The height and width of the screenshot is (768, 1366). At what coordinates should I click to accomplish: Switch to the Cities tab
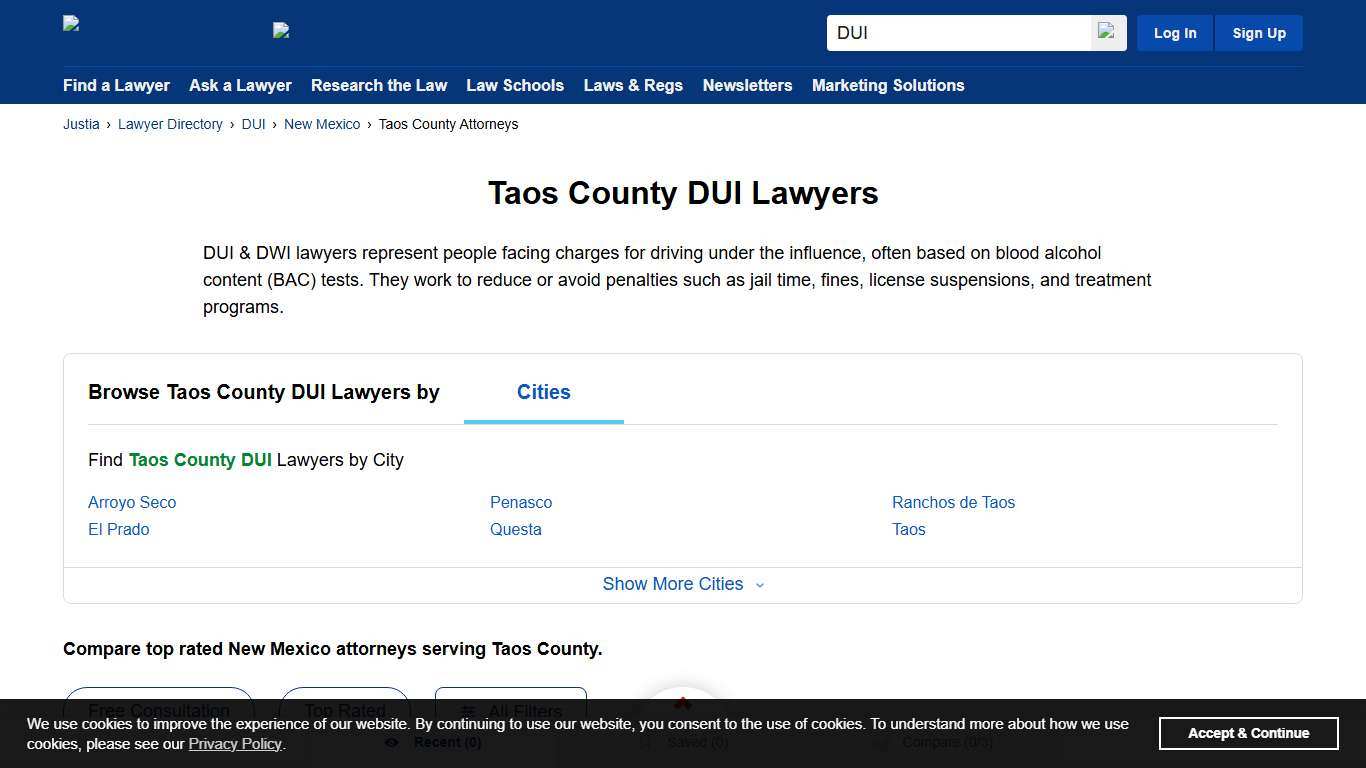click(x=543, y=392)
